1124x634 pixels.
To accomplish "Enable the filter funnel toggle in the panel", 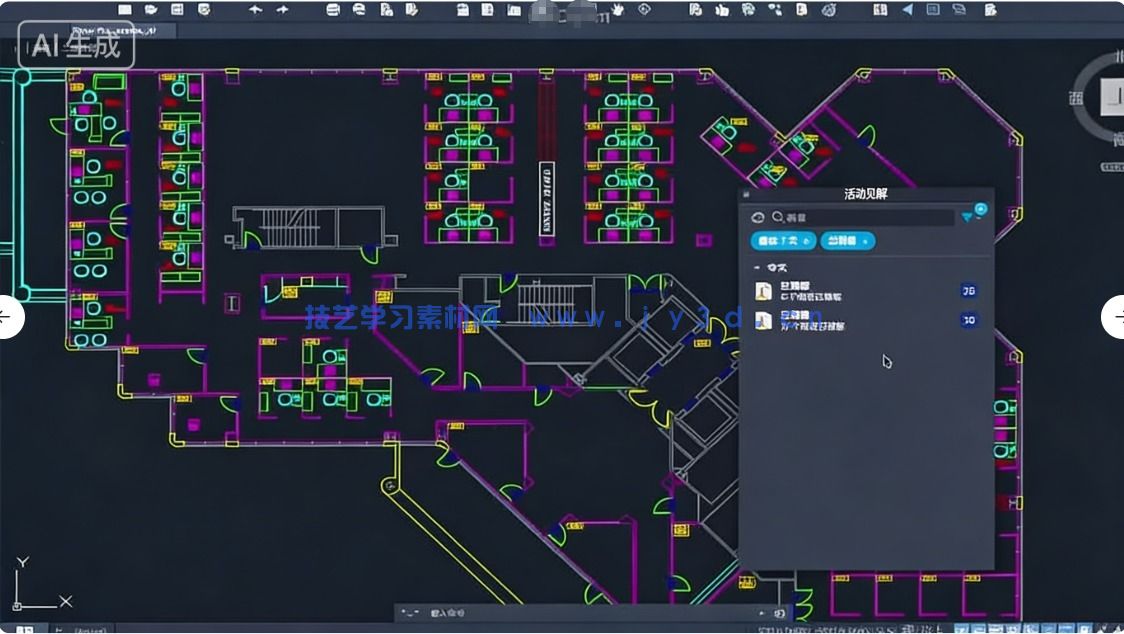I will (x=966, y=217).
